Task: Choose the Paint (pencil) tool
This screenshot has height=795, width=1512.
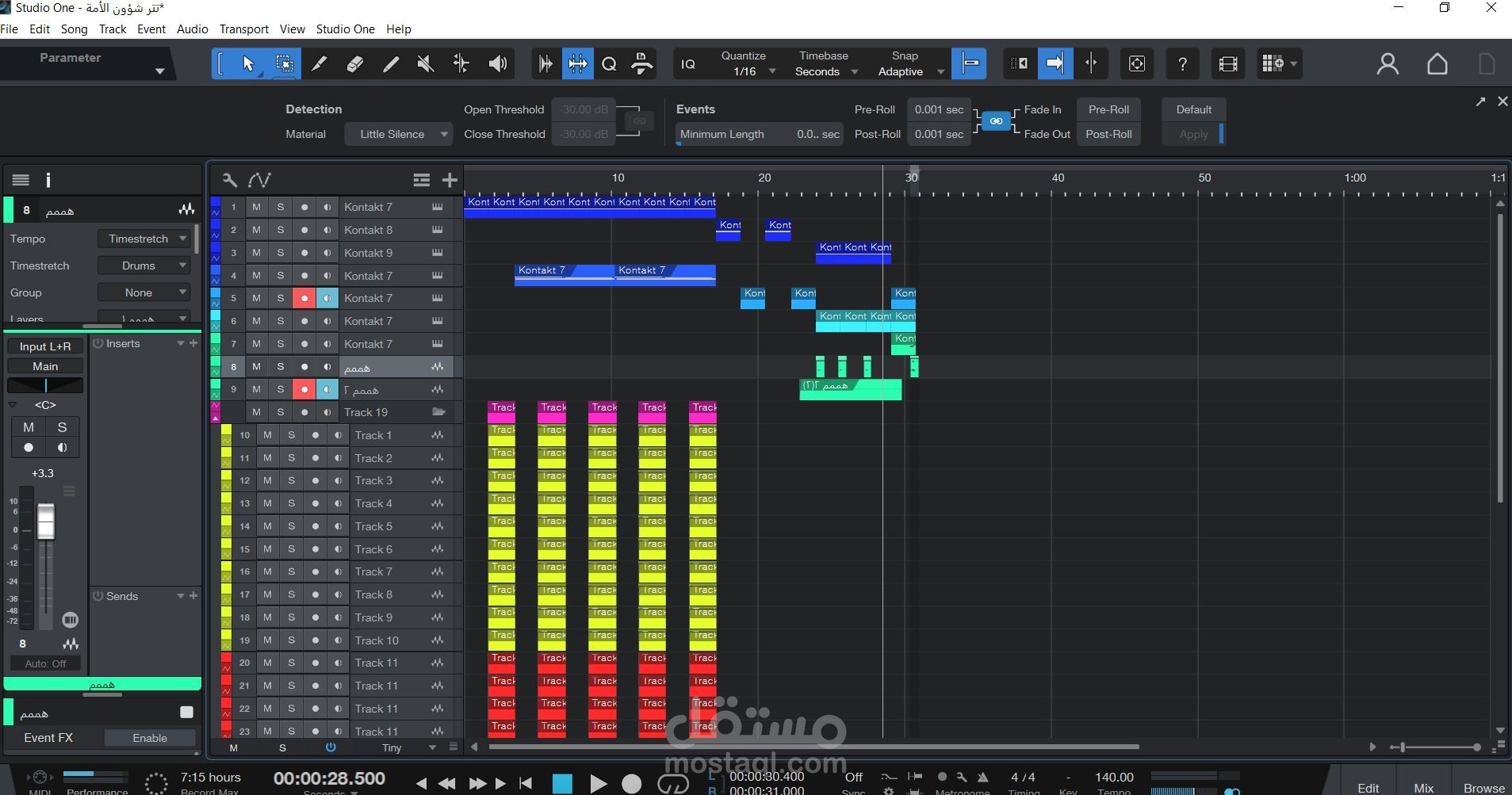Action: pos(390,64)
